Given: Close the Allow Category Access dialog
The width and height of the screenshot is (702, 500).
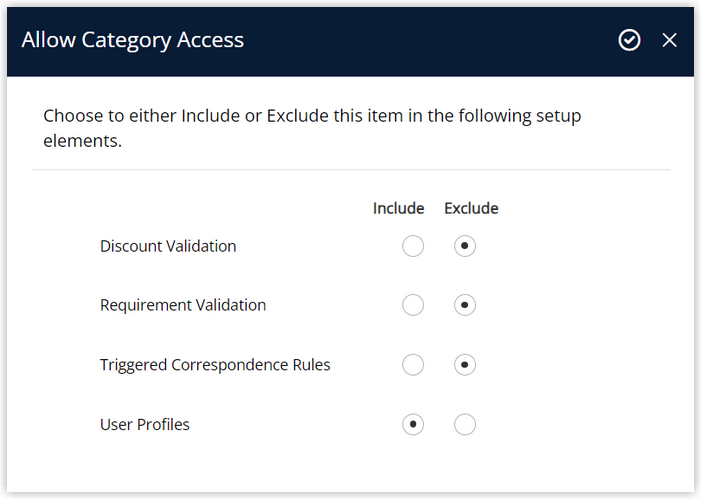Looking at the screenshot, I should tap(669, 40).
